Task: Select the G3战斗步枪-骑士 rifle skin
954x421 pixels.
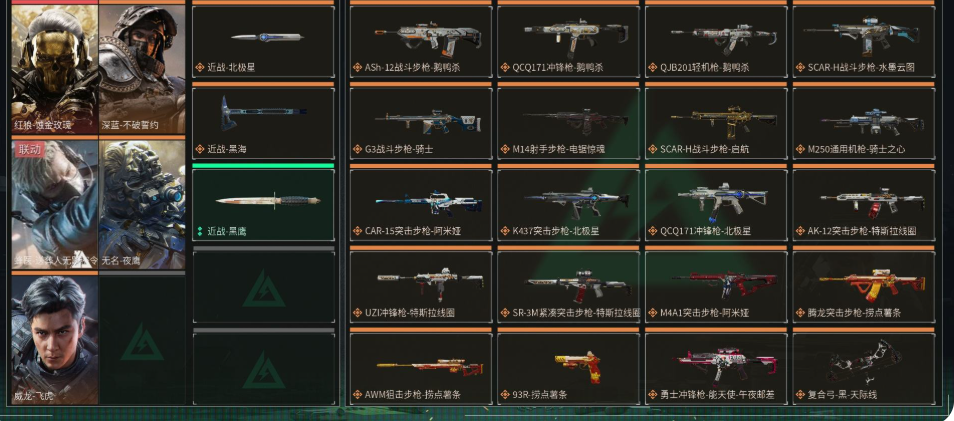Action: pos(420,123)
